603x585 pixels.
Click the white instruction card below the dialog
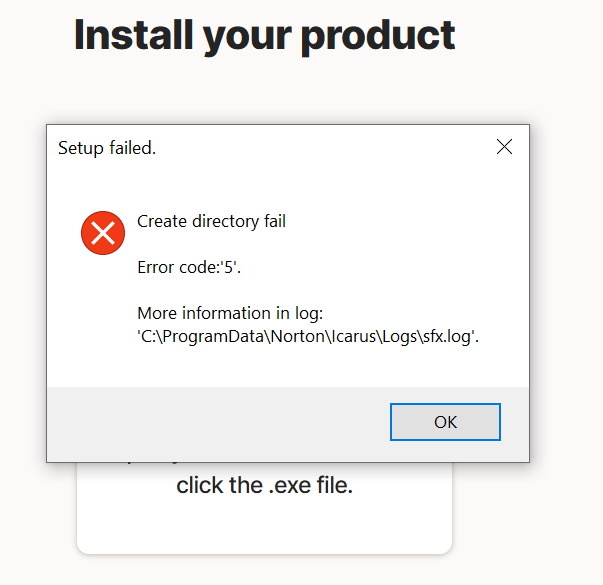265,508
